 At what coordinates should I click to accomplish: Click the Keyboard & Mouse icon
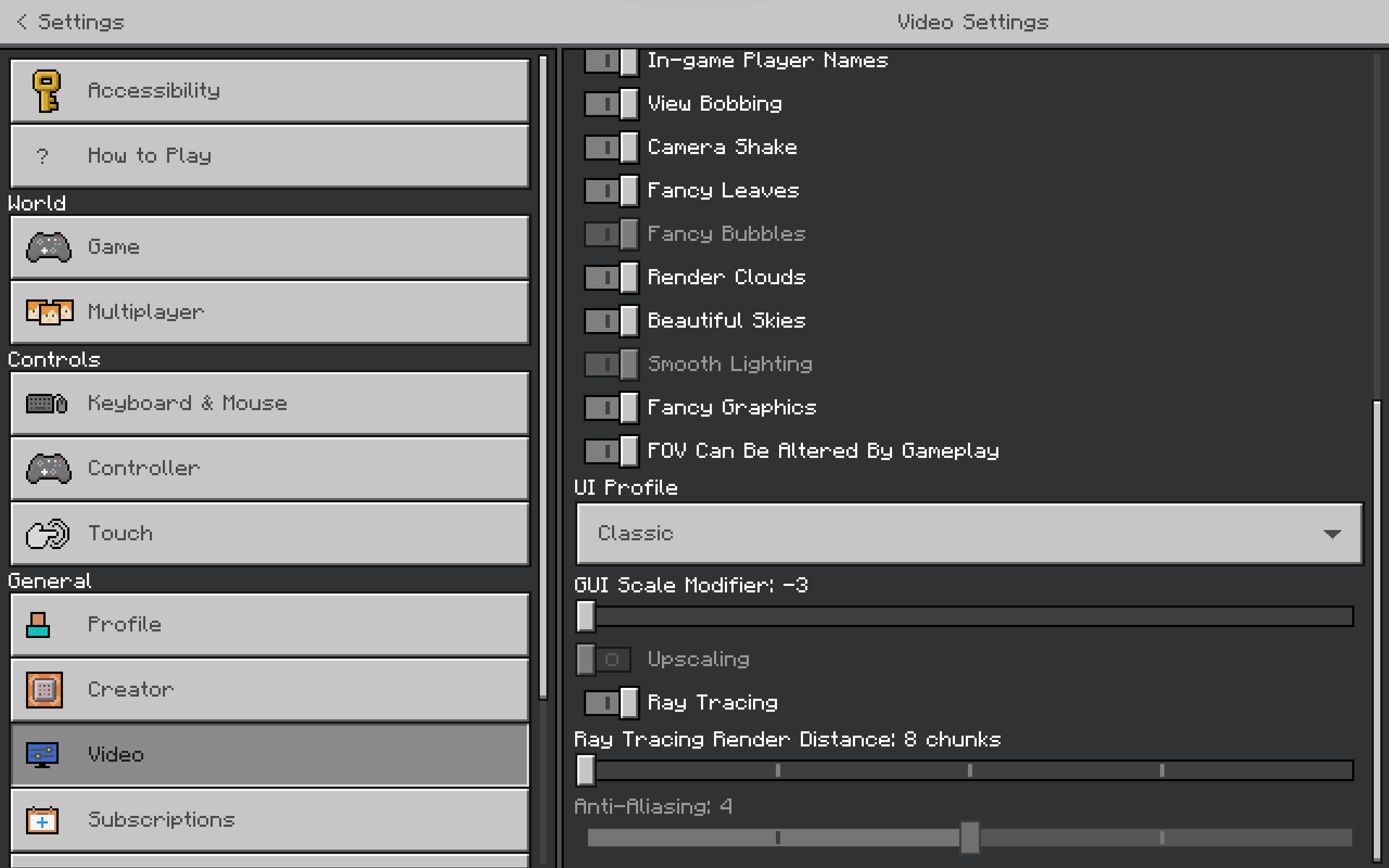pyautogui.click(x=47, y=404)
